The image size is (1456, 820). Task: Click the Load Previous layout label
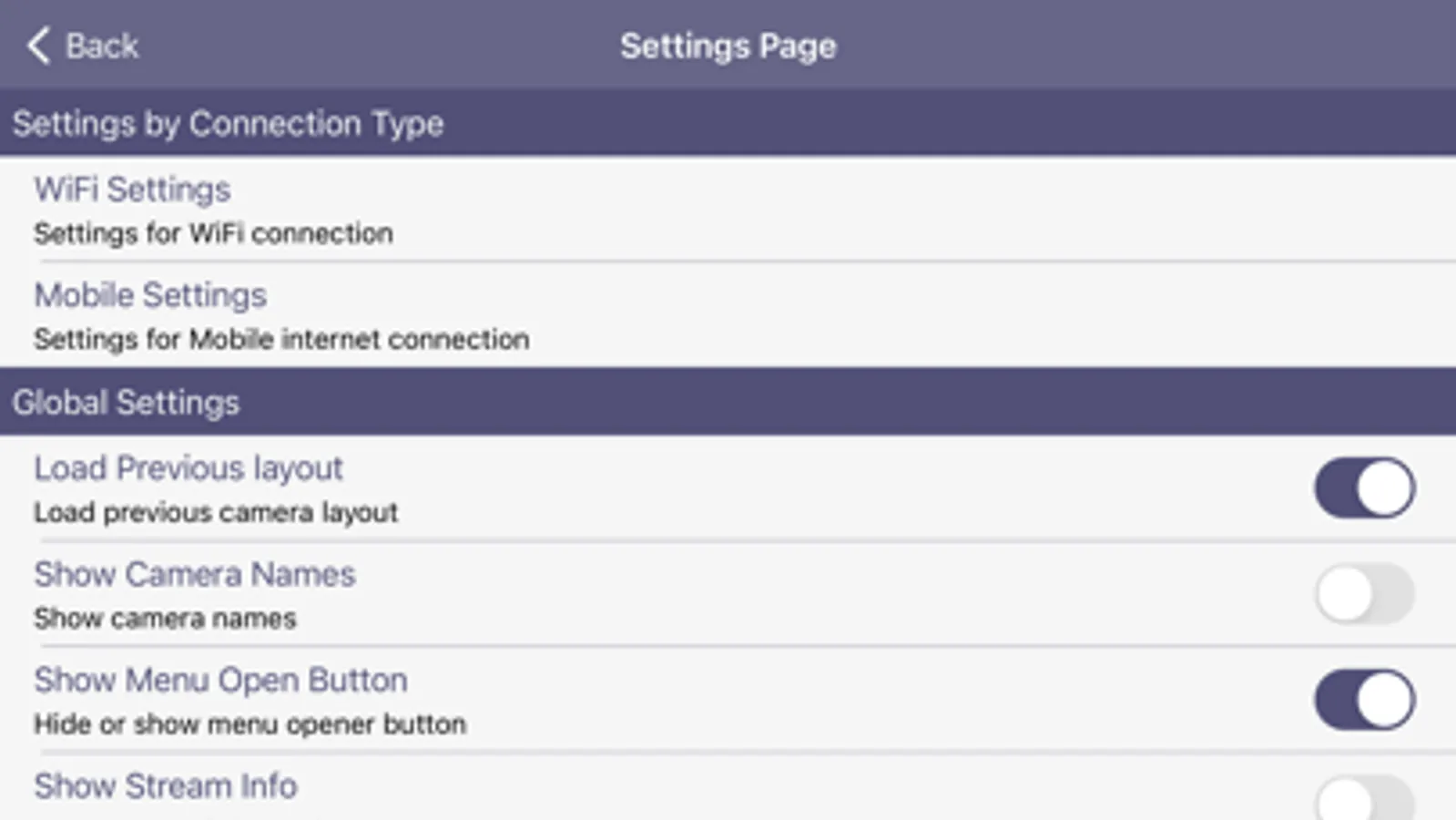coord(188,468)
